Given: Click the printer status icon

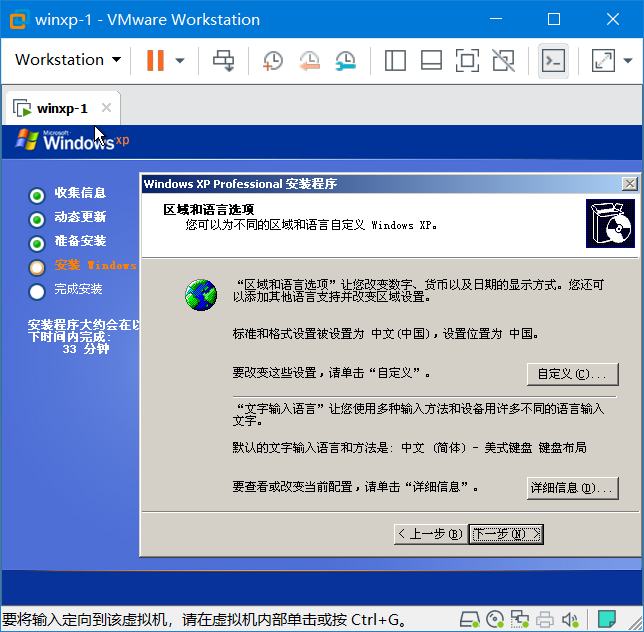Looking at the screenshot, I should tap(545, 619).
